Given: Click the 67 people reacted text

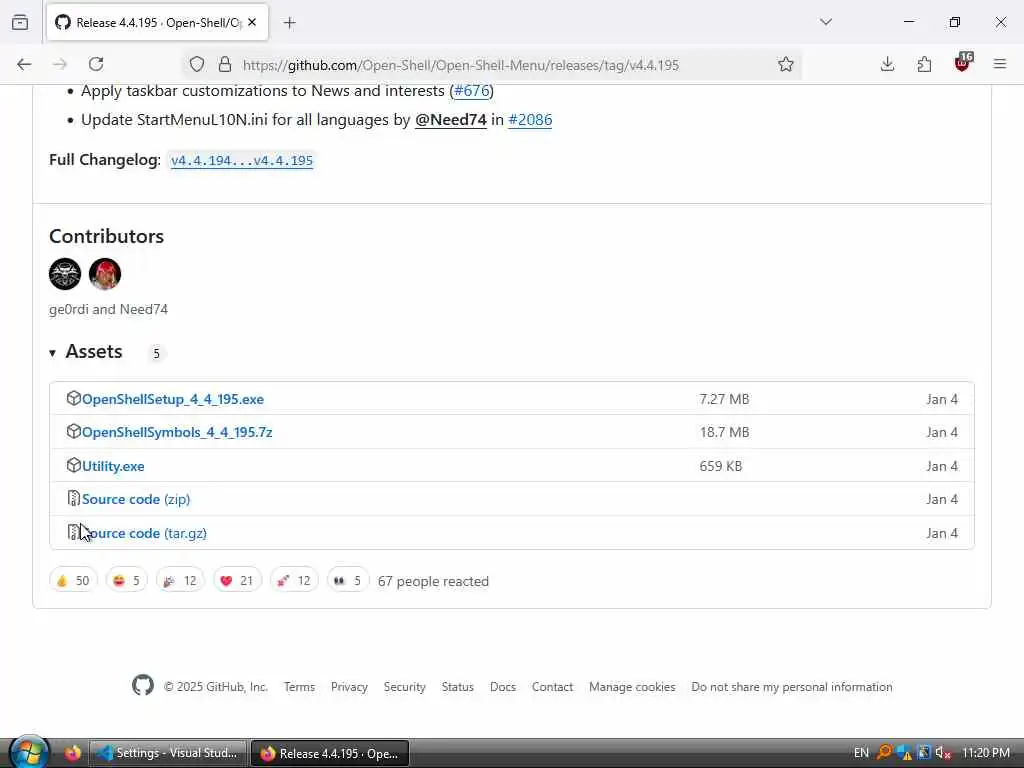Looking at the screenshot, I should [x=433, y=581].
